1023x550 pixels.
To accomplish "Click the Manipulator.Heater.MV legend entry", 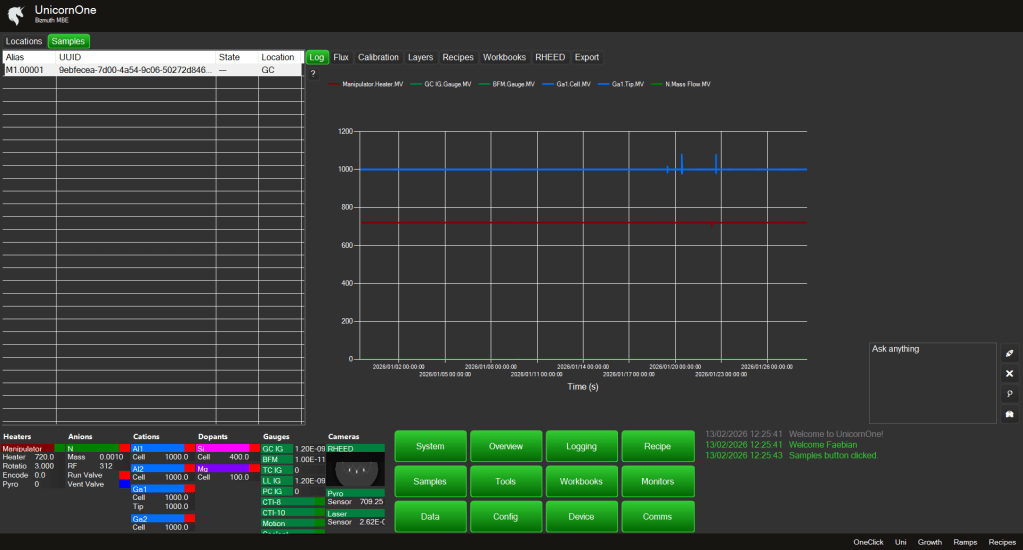I will pyautogui.click(x=366, y=84).
